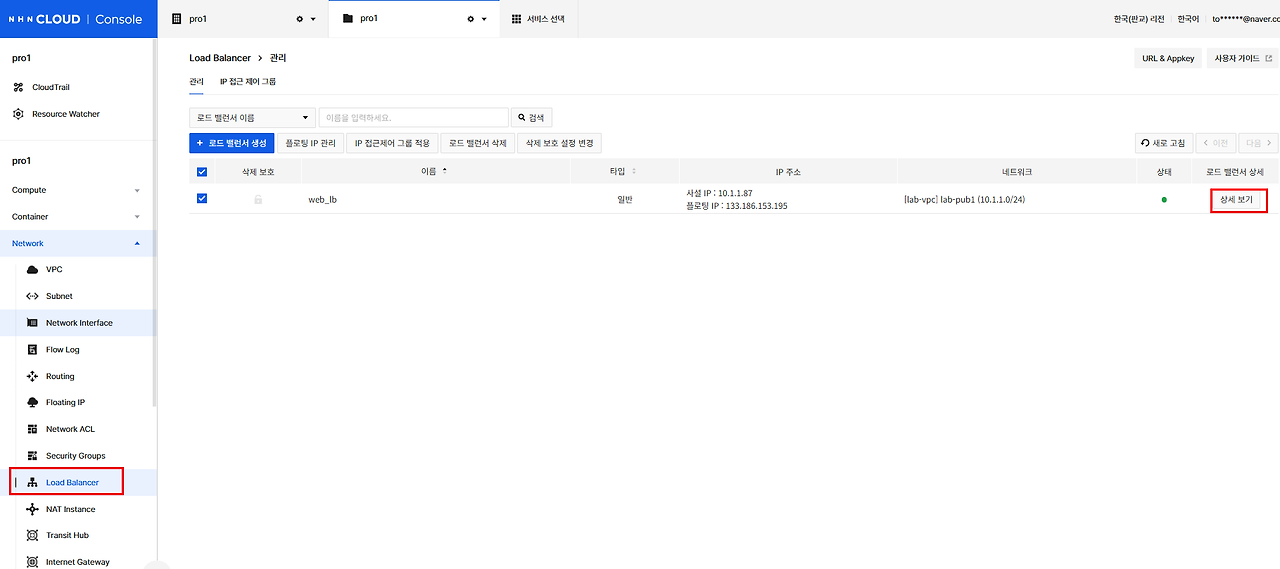Click the Floating IP icon

pyautogui.click(x=32, y=402)
